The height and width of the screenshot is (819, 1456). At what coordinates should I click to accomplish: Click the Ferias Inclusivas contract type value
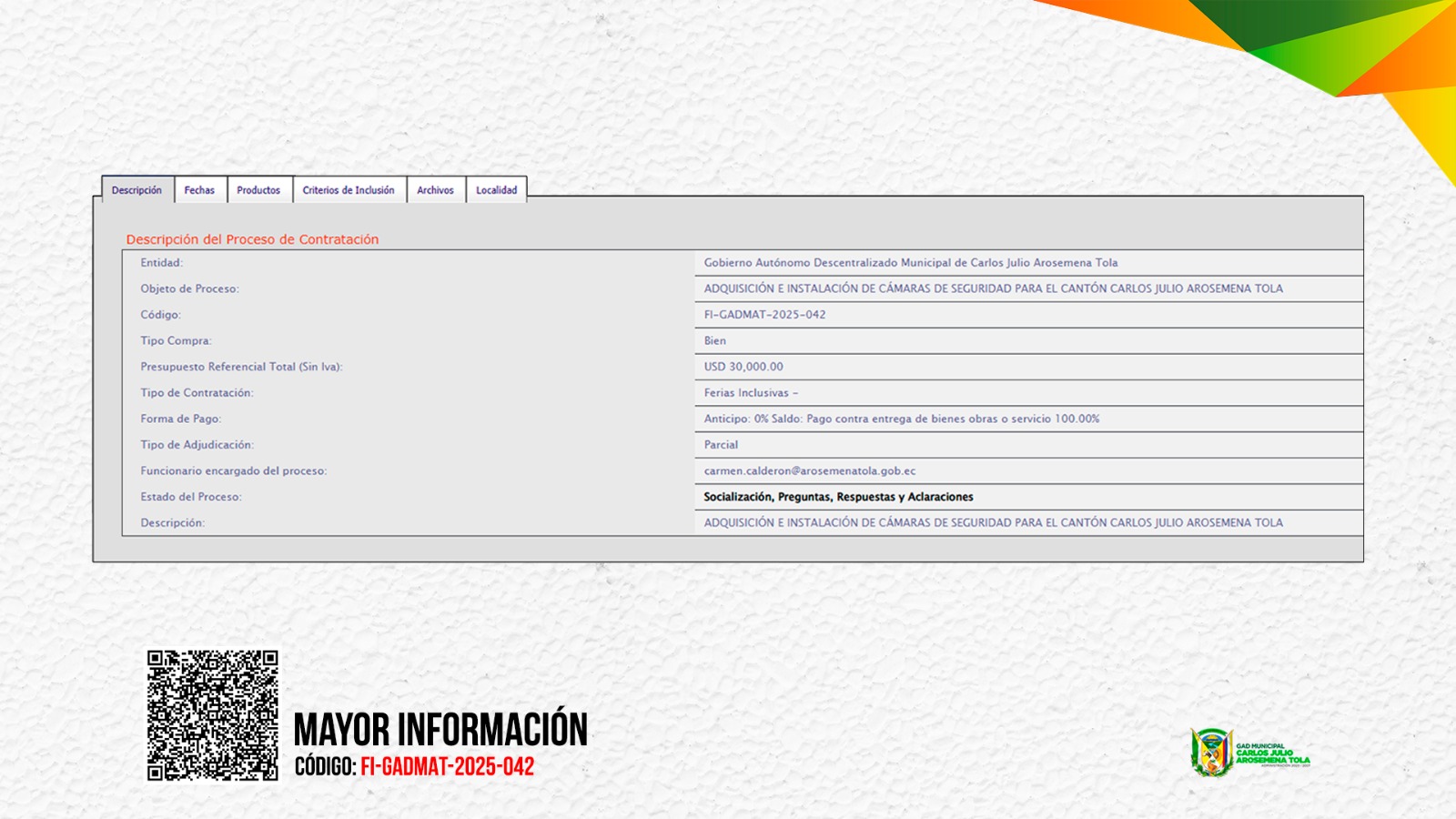point(750,393)
